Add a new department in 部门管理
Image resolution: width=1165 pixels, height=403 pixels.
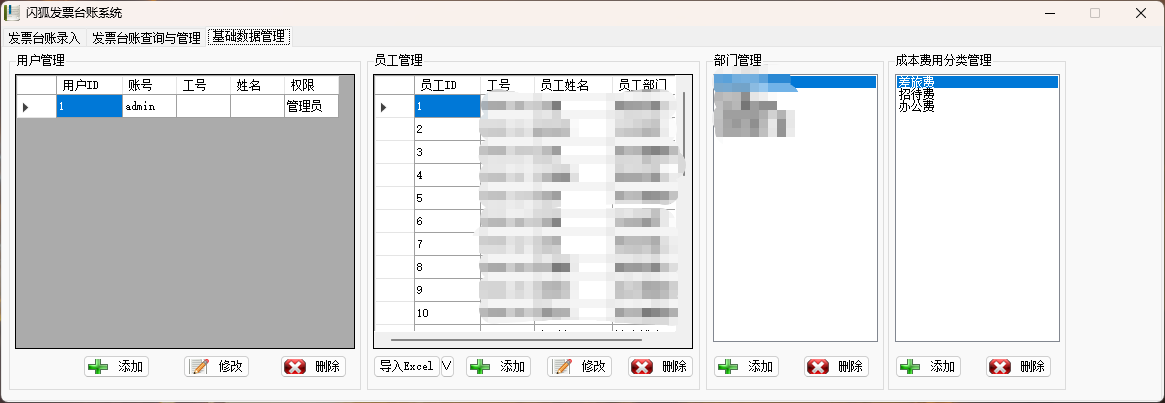point(746,367)
